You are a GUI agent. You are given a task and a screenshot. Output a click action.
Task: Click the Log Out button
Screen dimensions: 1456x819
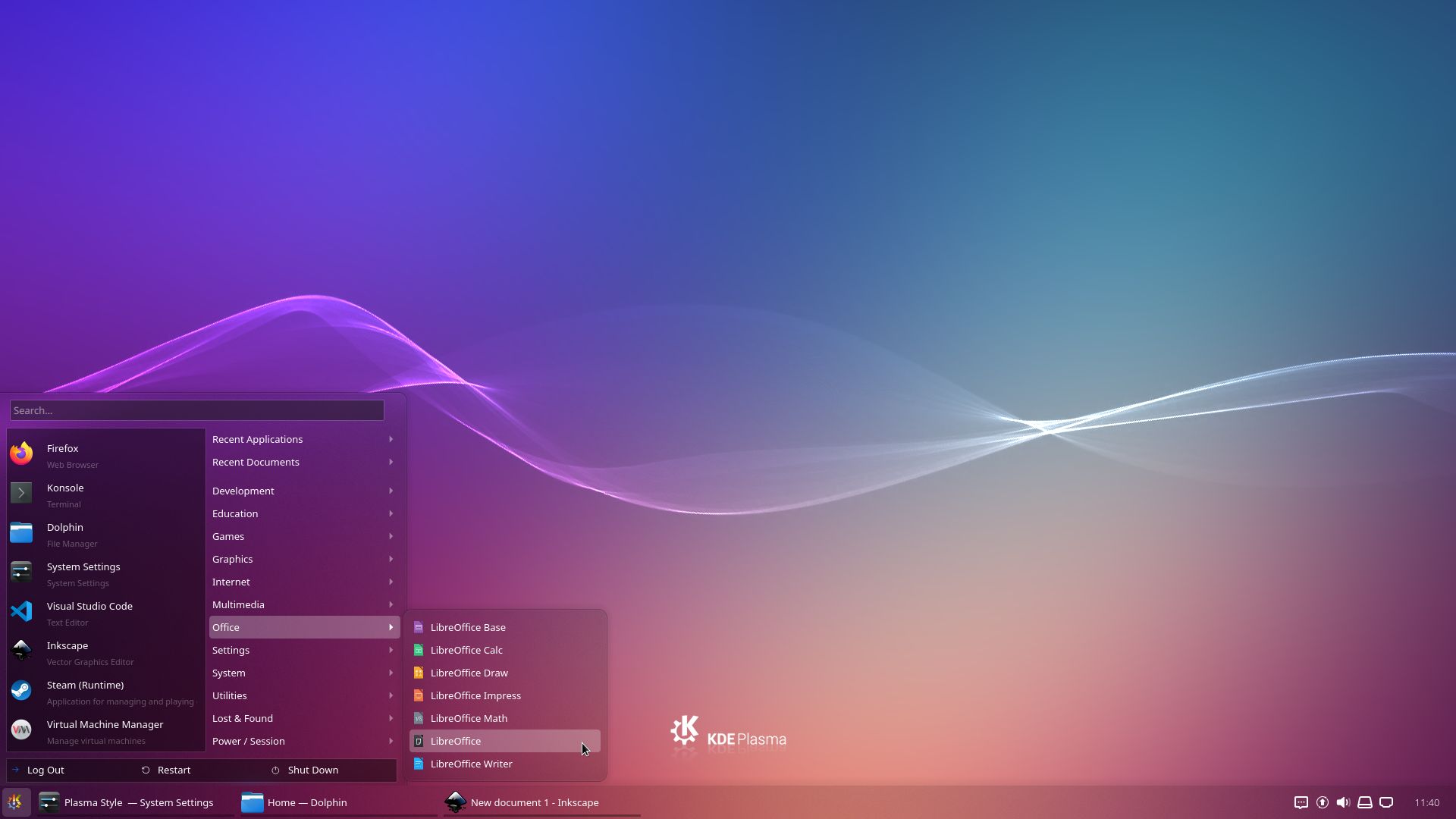coord(45,770)
